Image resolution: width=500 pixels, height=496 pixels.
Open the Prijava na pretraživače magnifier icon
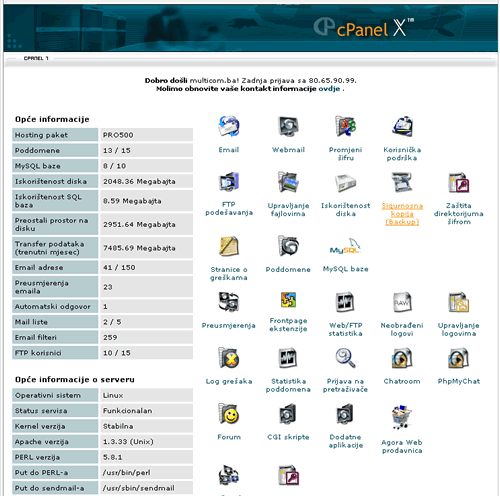point(345,358)
